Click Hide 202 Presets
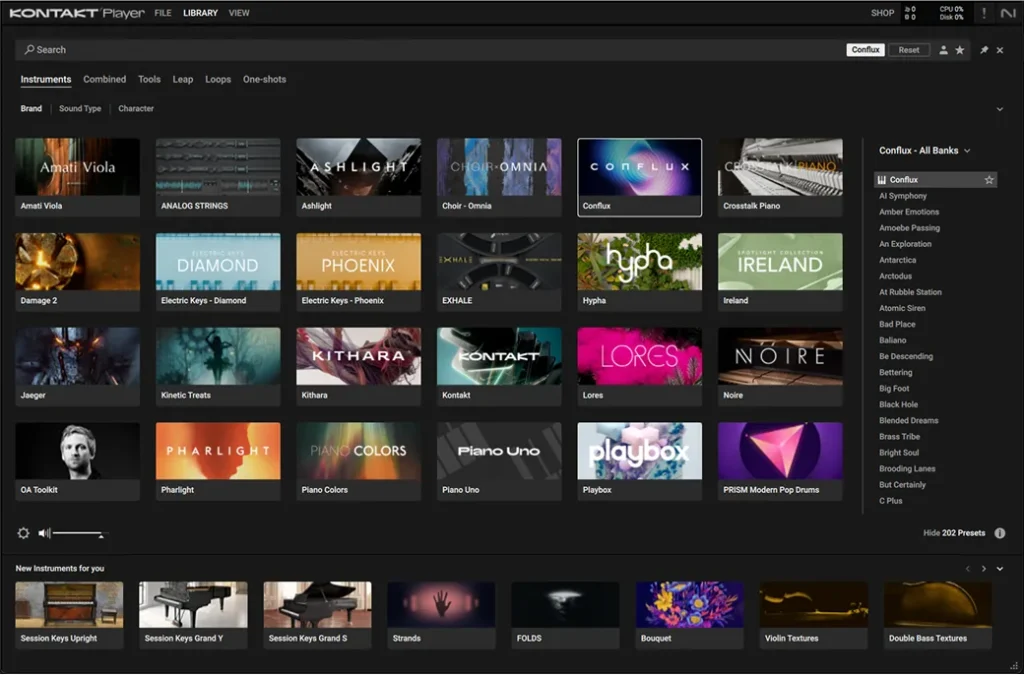Viewport: 1024px width, 675px height. (953, 533)
